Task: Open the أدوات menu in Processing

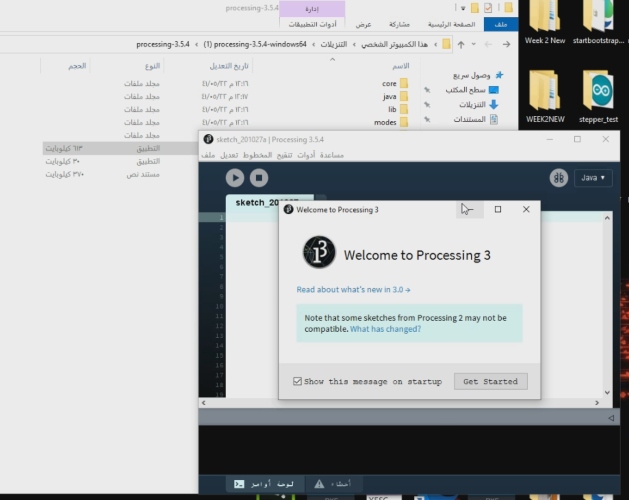Action: [x=306, y=155]
